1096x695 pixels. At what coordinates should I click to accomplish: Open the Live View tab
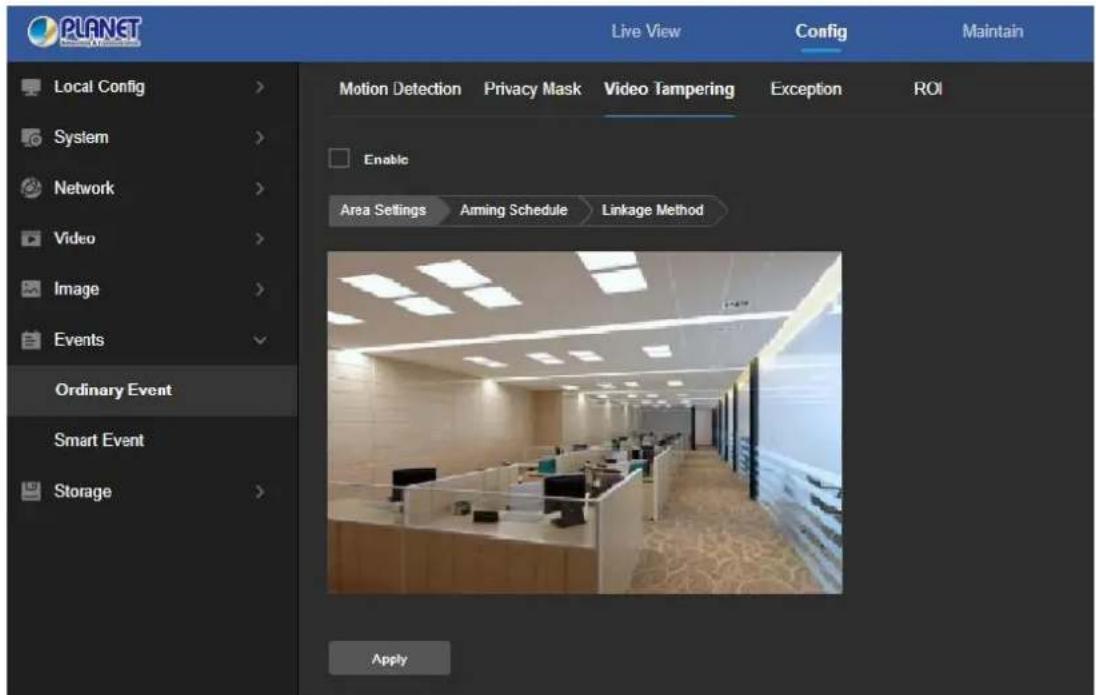[646, 31]
